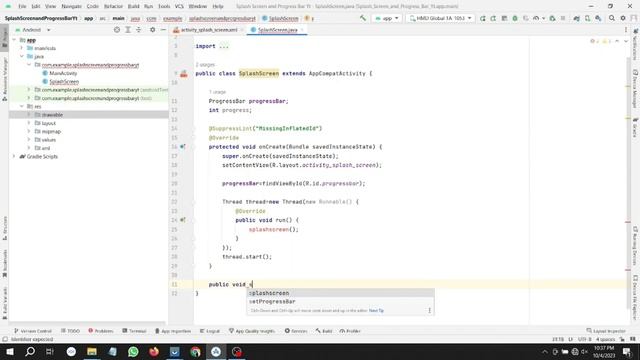The image size is (640, 360).
Task: Click the override gutter icon beside run()
Action: tap(183, 220)
